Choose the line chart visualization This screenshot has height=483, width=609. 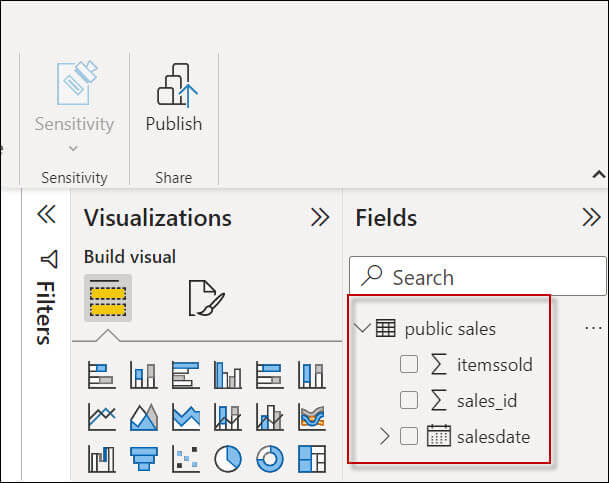point(101,416)
